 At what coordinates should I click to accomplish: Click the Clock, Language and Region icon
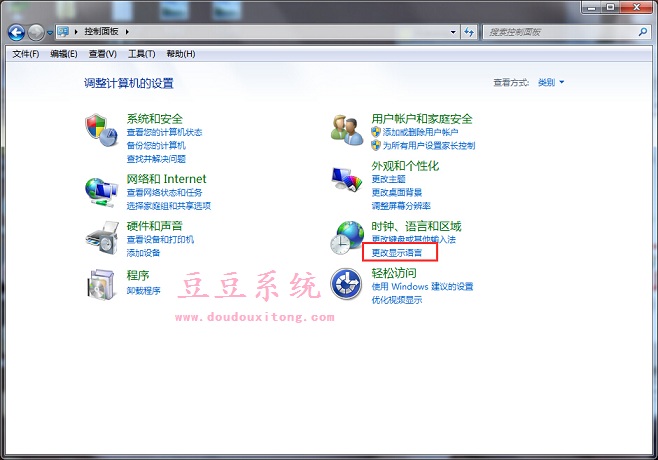(x=347, y=238)
